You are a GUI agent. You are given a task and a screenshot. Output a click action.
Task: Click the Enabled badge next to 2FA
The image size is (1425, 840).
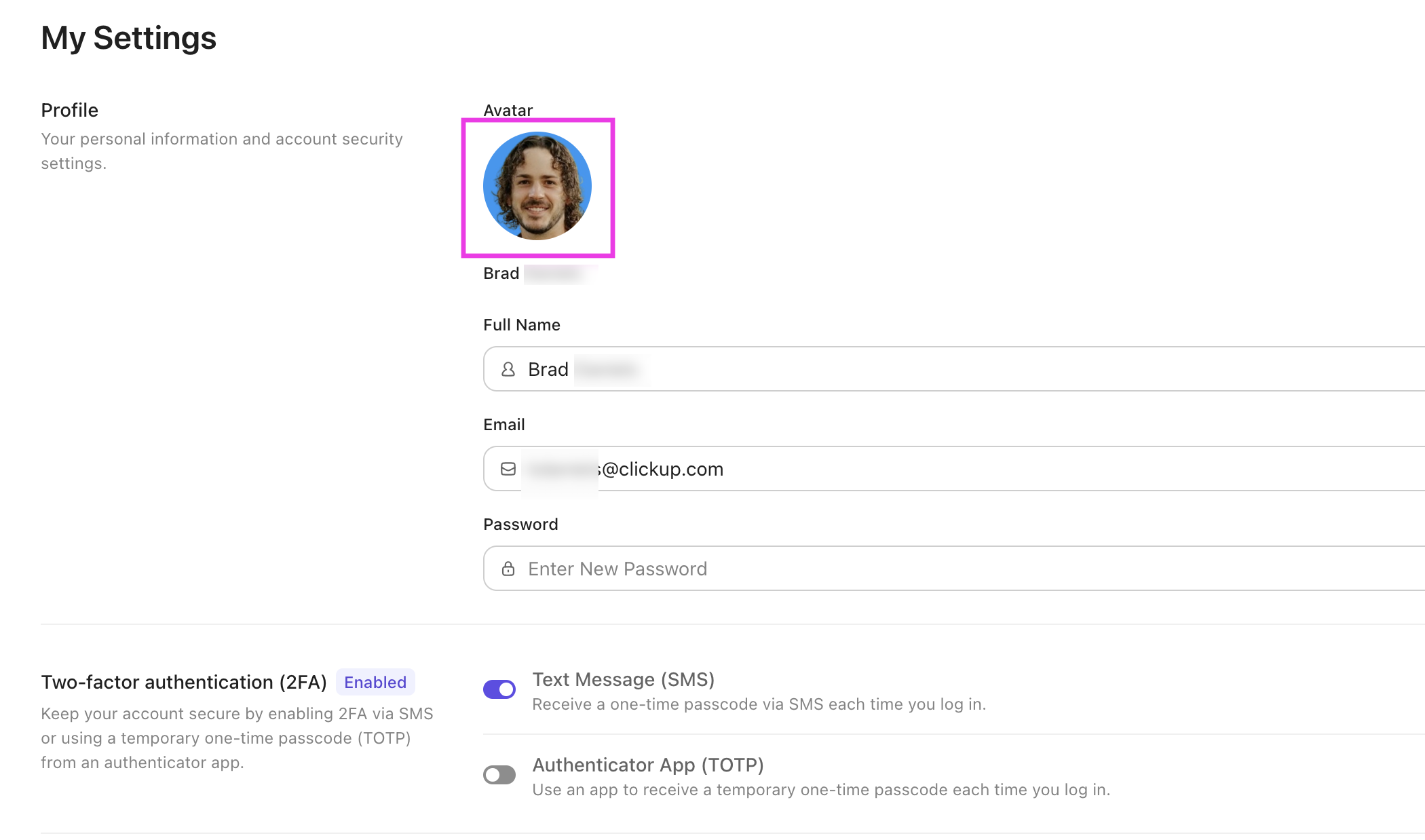point(375,682)
